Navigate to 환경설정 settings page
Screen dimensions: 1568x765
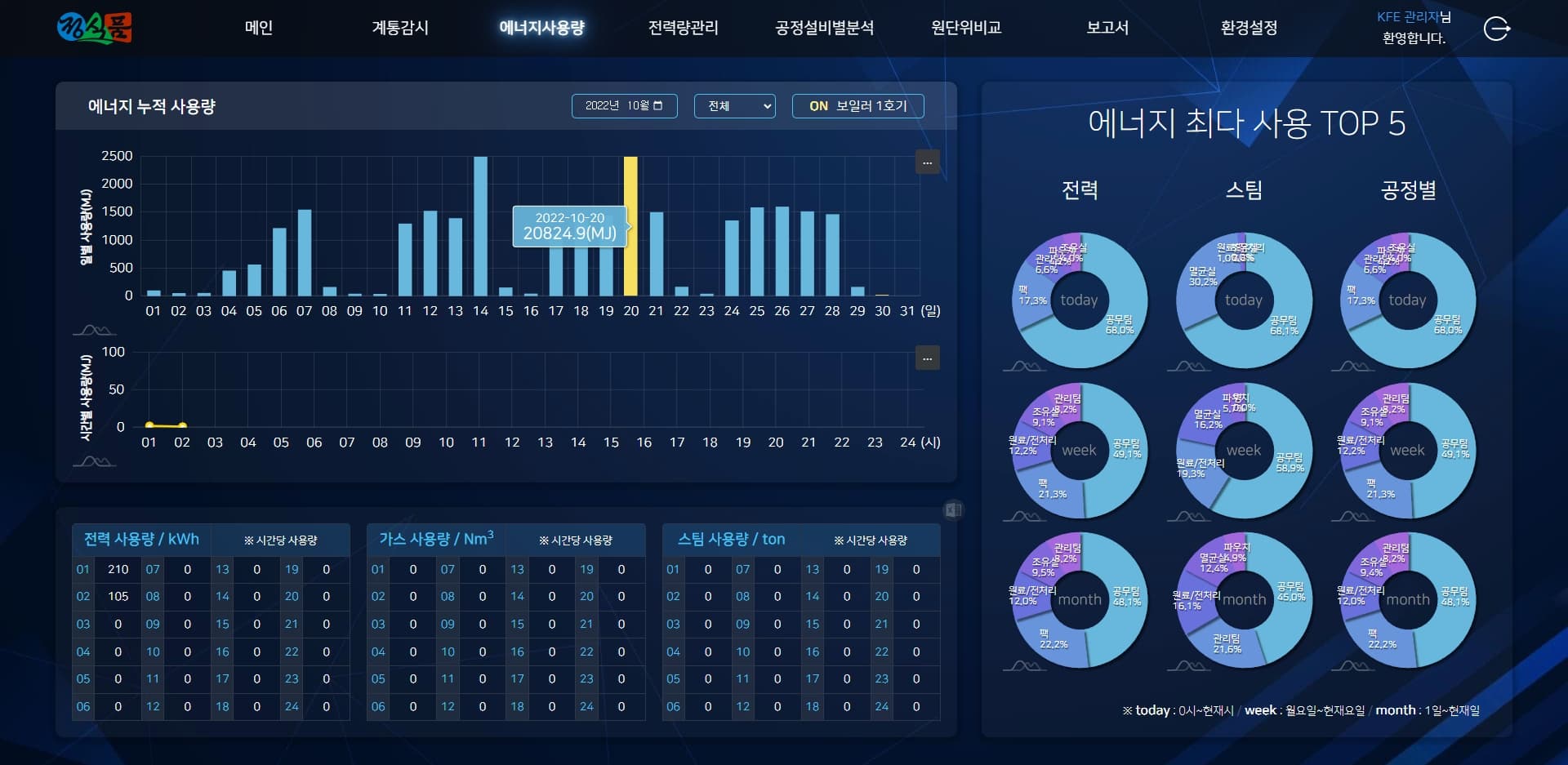[1249, 28]
